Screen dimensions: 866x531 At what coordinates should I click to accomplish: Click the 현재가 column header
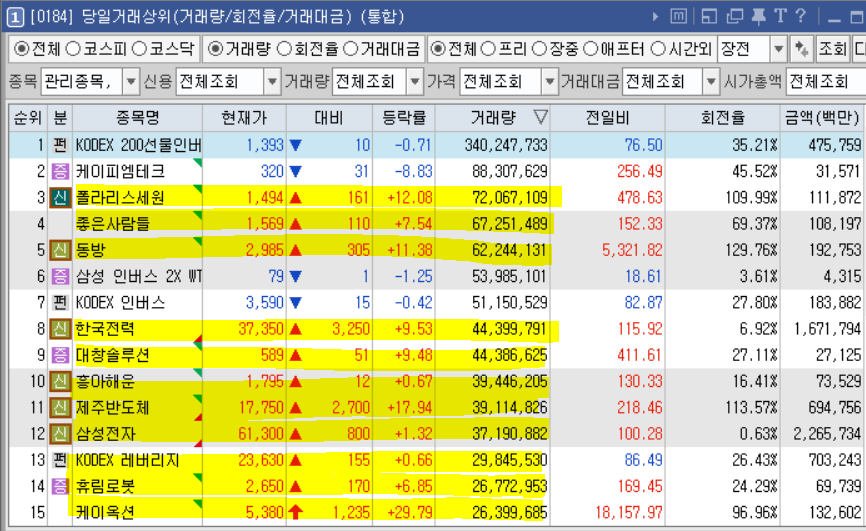(x=244, y=118)
